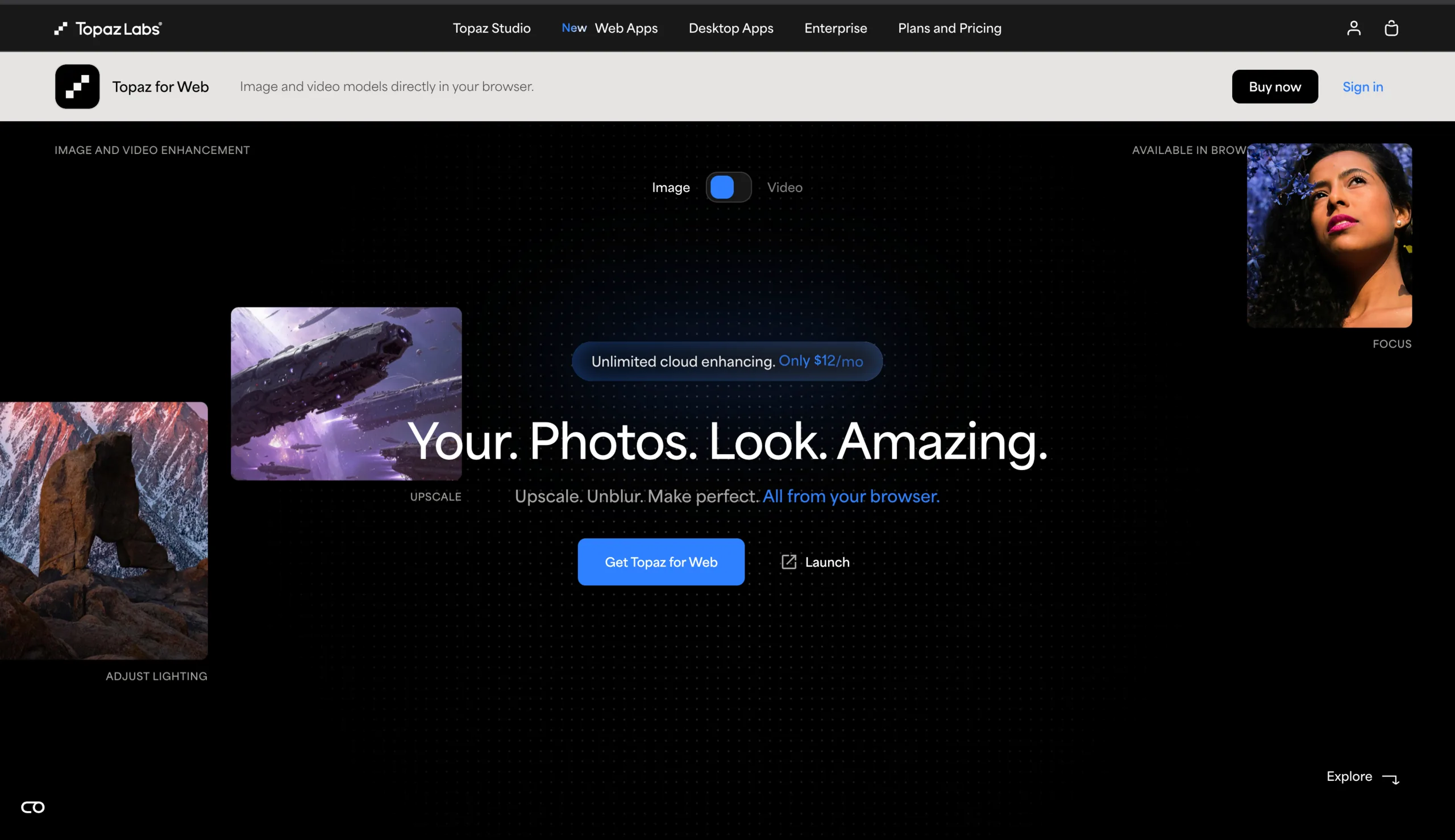Click the Launch external-link icon

click(789, 562)
